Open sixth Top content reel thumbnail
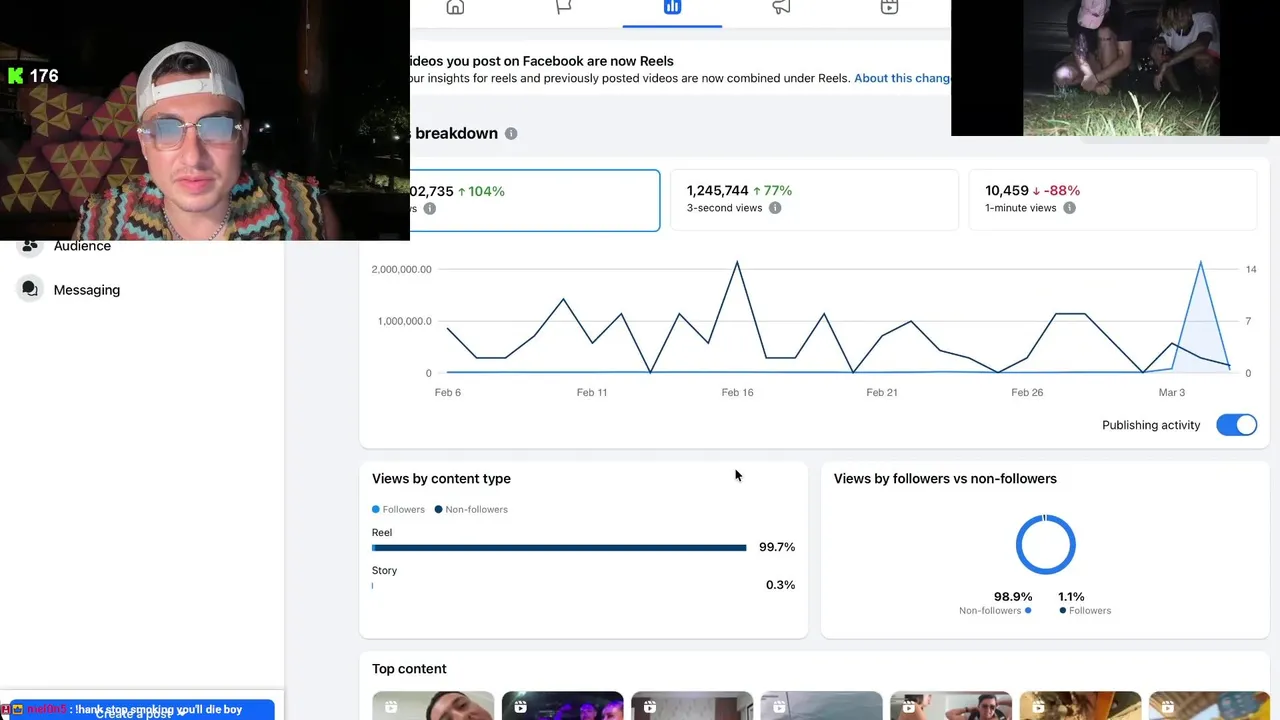1280x720 pixels. coord(1080,706)
